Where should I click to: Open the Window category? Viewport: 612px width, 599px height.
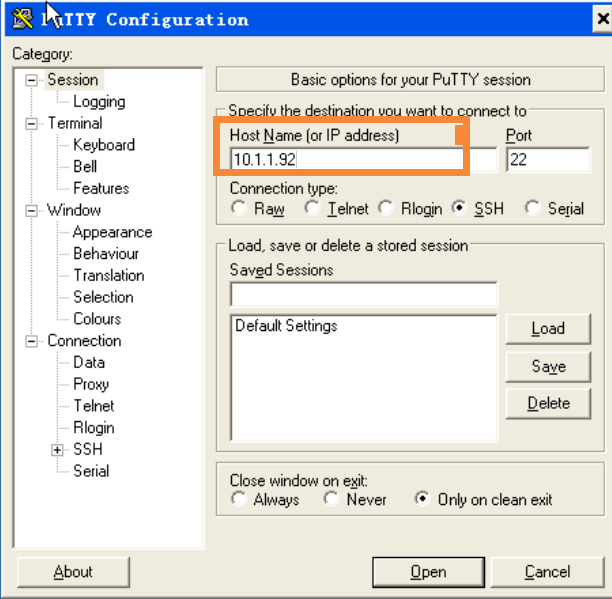click(74, 210)
